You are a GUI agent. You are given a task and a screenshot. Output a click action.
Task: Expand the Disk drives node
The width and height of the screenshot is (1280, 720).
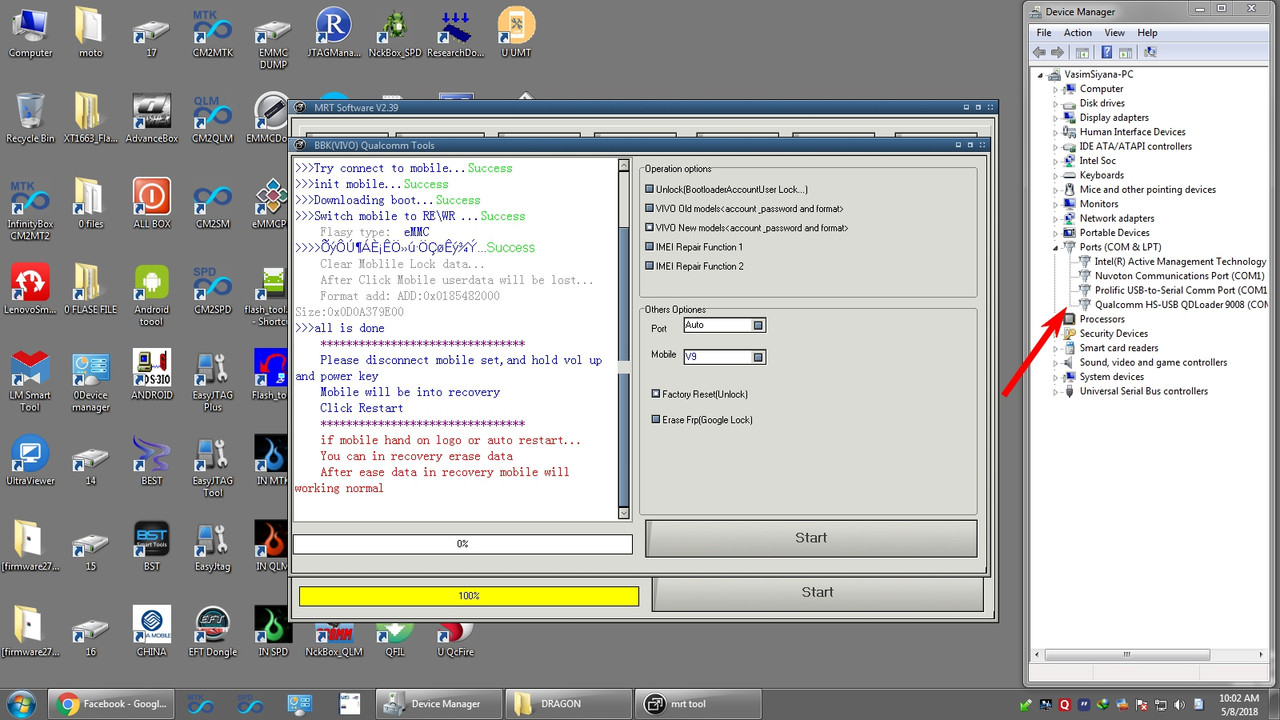1055,103
